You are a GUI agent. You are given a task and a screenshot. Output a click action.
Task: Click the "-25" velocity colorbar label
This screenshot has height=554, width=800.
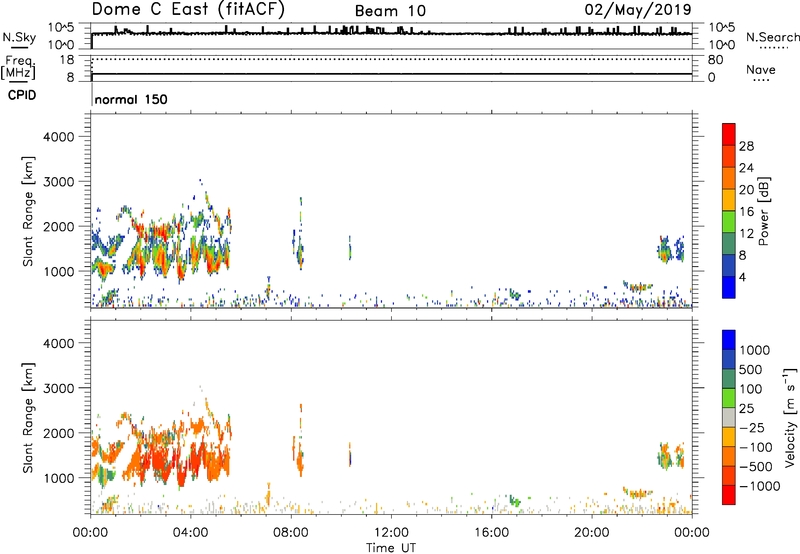click(754, 428)
